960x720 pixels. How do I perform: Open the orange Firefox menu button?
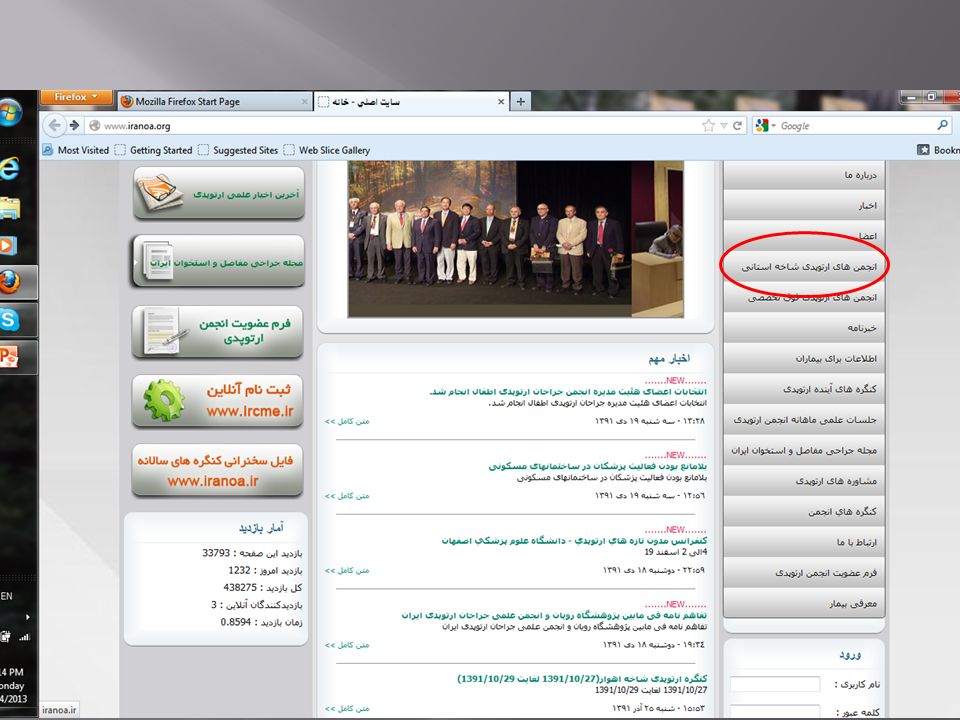[x=76, y=97]
